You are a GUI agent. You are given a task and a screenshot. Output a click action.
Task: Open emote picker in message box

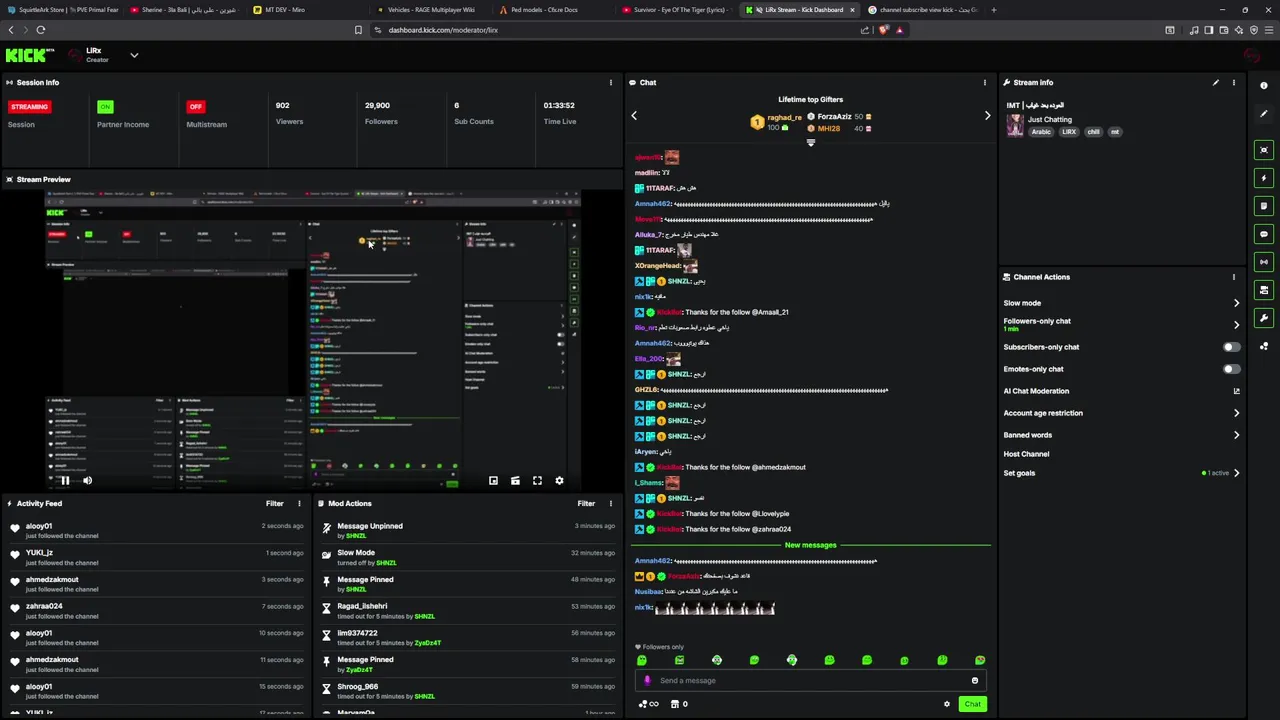click(x=975, y=681)
